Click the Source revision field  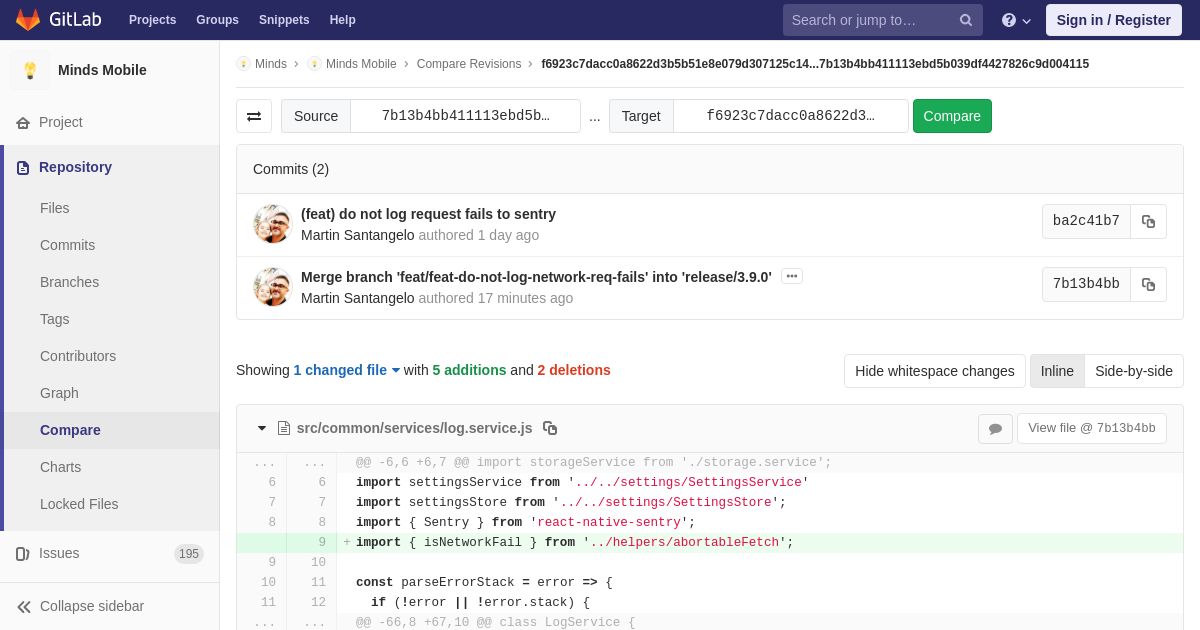(465, 116)
